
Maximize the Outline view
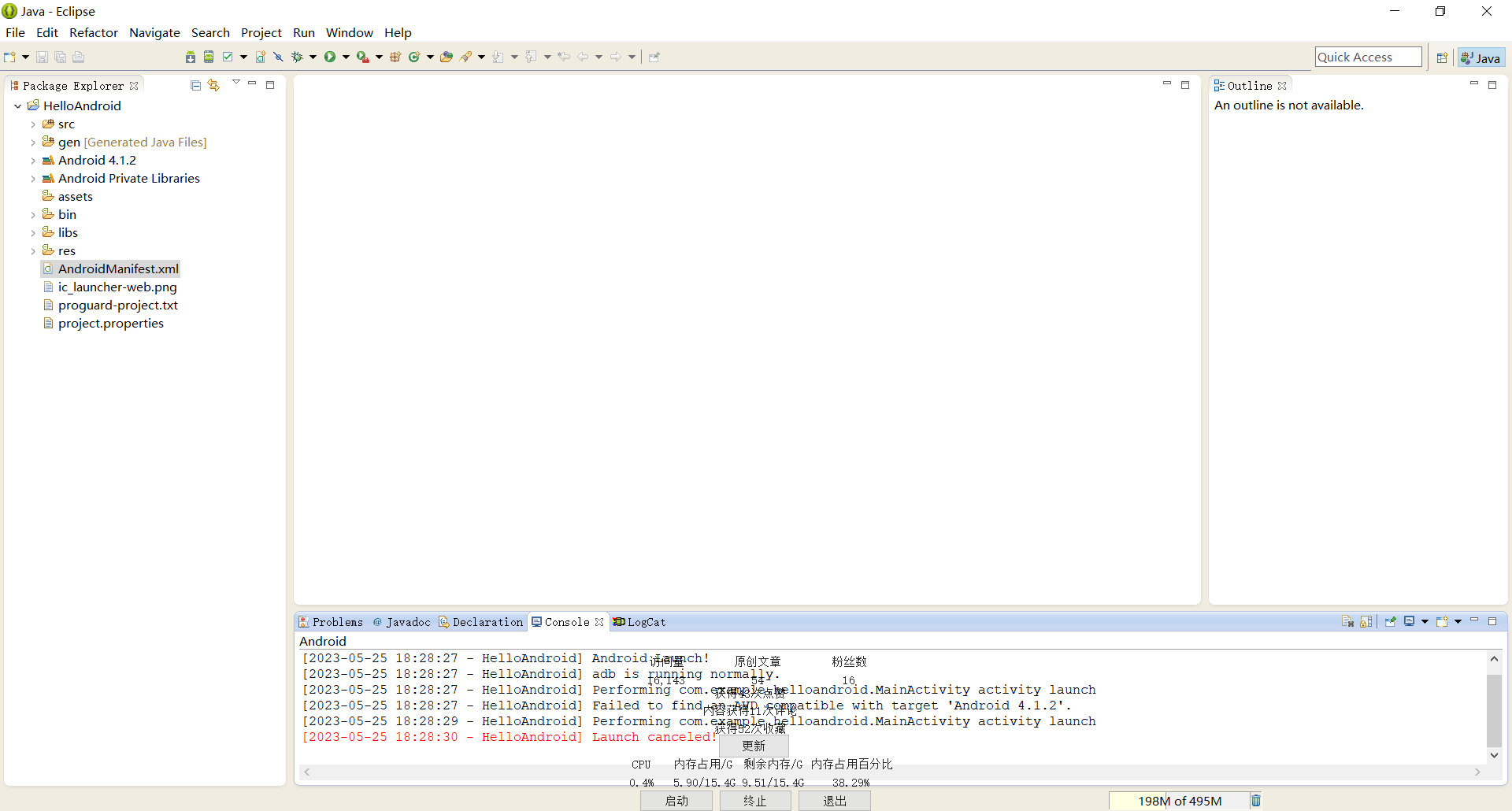click(1492, 85)
